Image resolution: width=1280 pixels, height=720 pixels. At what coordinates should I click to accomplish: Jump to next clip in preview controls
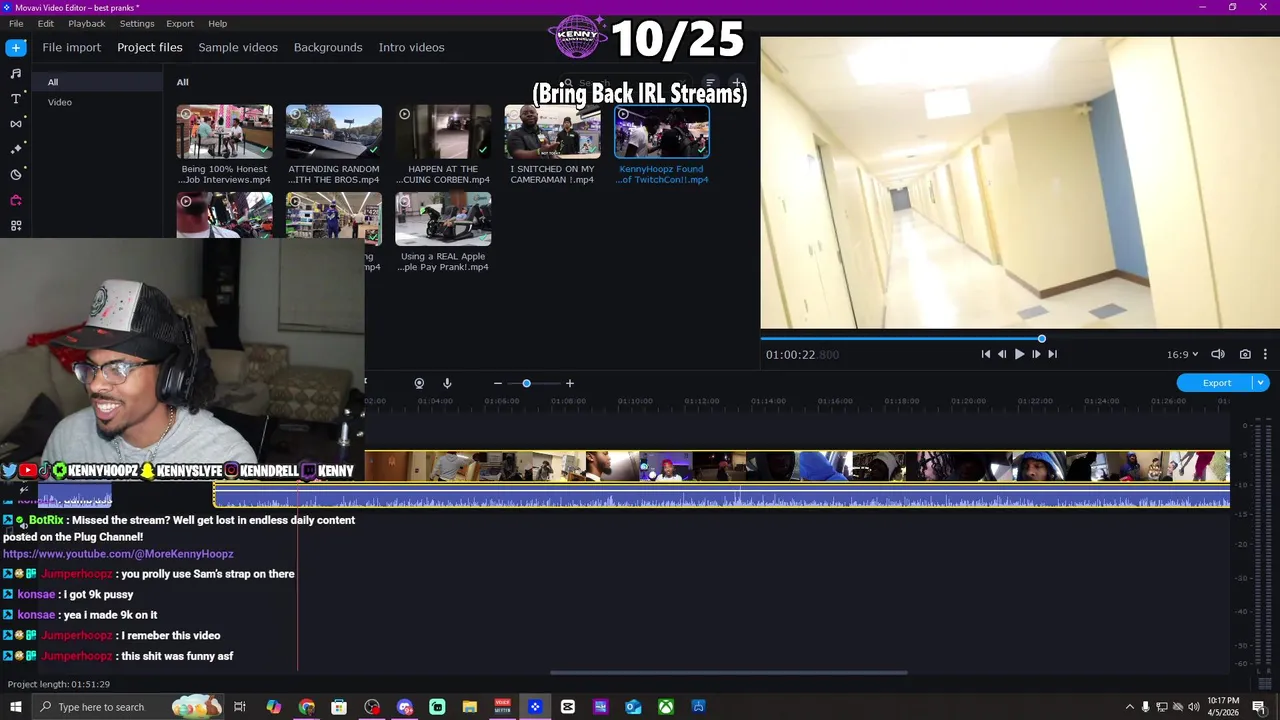[x=1052, y=354]
